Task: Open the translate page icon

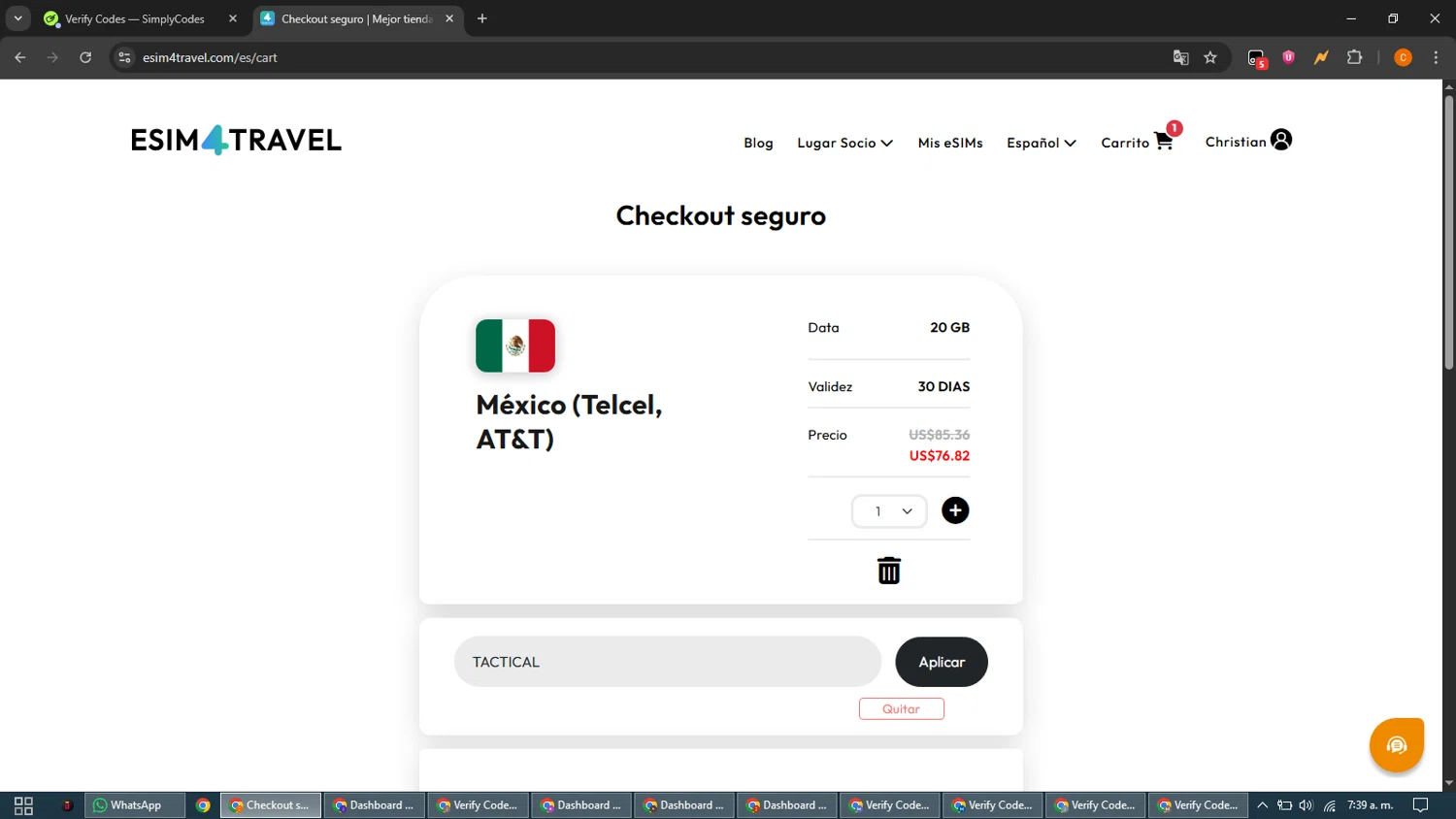Action: point(1180,57)
